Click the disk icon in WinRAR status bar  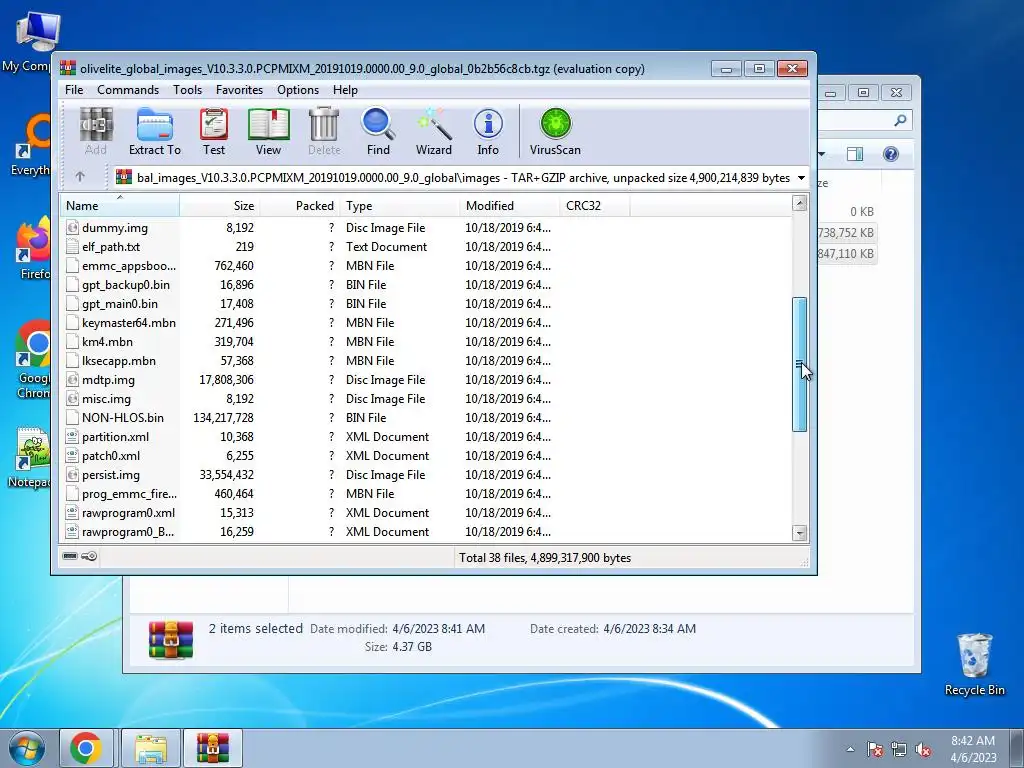click(70, 556)
